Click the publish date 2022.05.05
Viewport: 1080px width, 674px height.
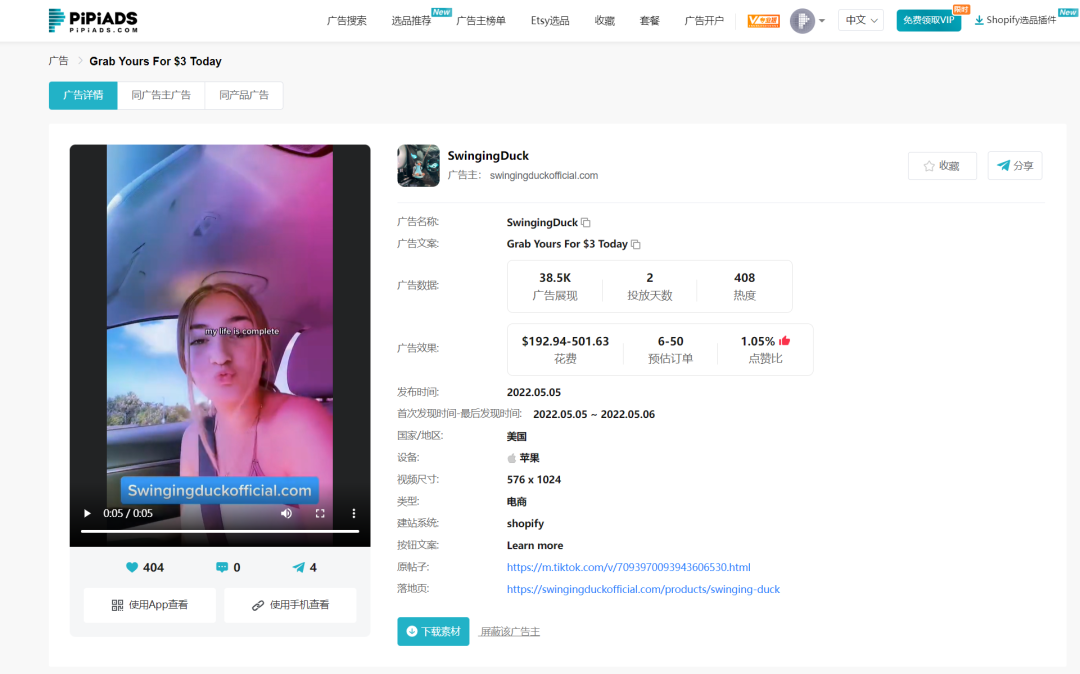(534, 392)
